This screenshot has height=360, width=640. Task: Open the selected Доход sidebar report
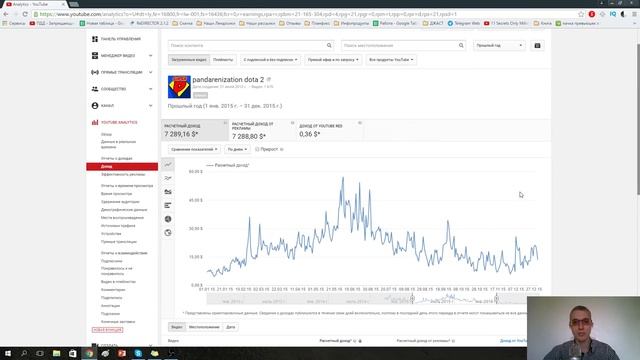[122, 167]
